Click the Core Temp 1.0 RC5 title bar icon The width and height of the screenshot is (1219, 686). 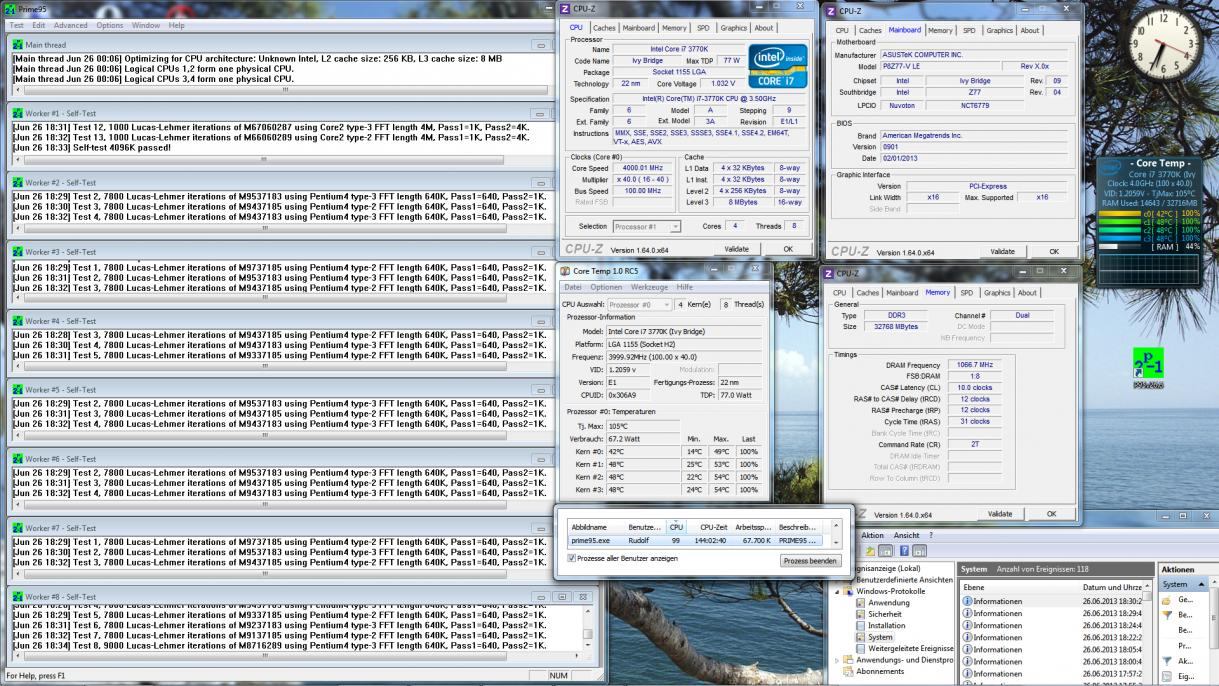(565, 271)
